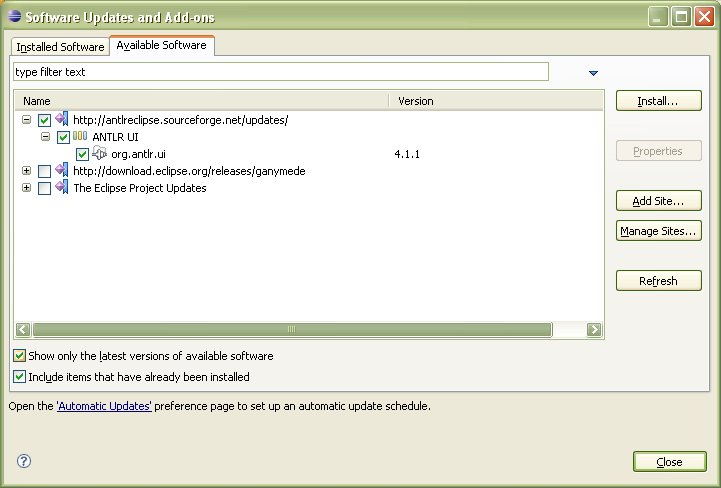Click the ganymede update site icon
Screen dimensions: 721x488
62,171
